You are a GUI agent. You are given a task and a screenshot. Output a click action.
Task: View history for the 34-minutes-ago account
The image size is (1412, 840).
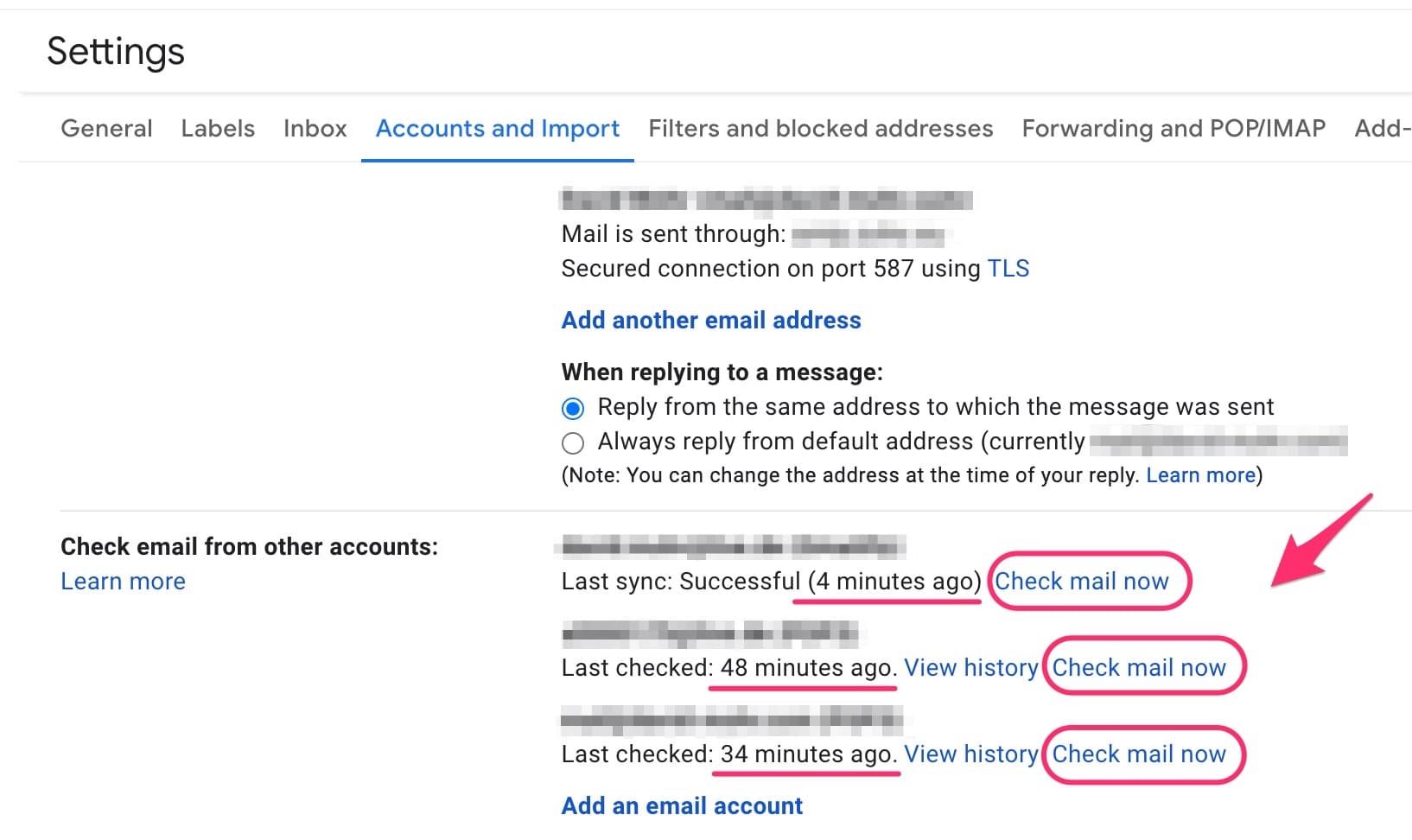click(x=971, y=754)
